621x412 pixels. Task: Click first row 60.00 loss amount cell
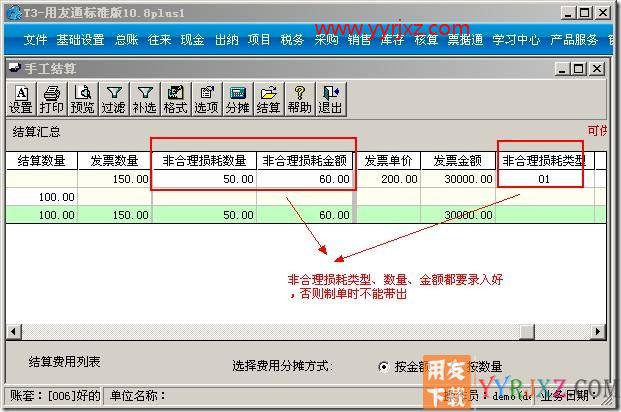(305, 179)
